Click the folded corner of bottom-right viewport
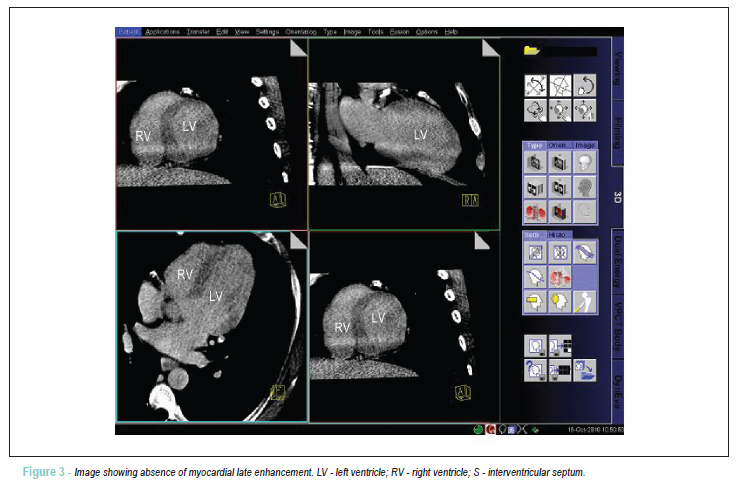 pos(482,241)
